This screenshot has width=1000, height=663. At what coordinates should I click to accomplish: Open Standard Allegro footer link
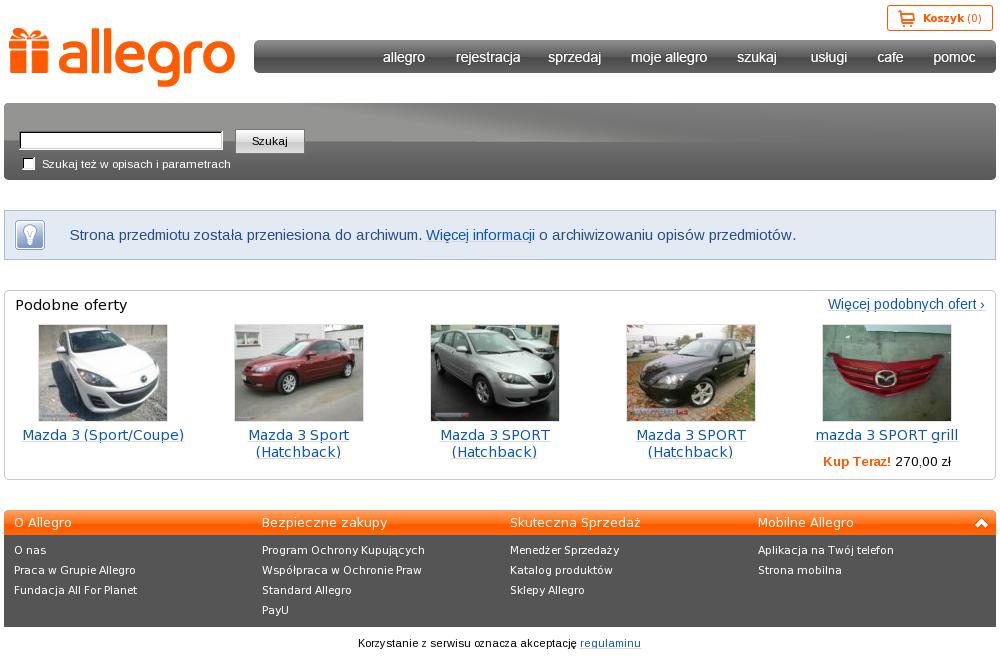coord(307,590)
